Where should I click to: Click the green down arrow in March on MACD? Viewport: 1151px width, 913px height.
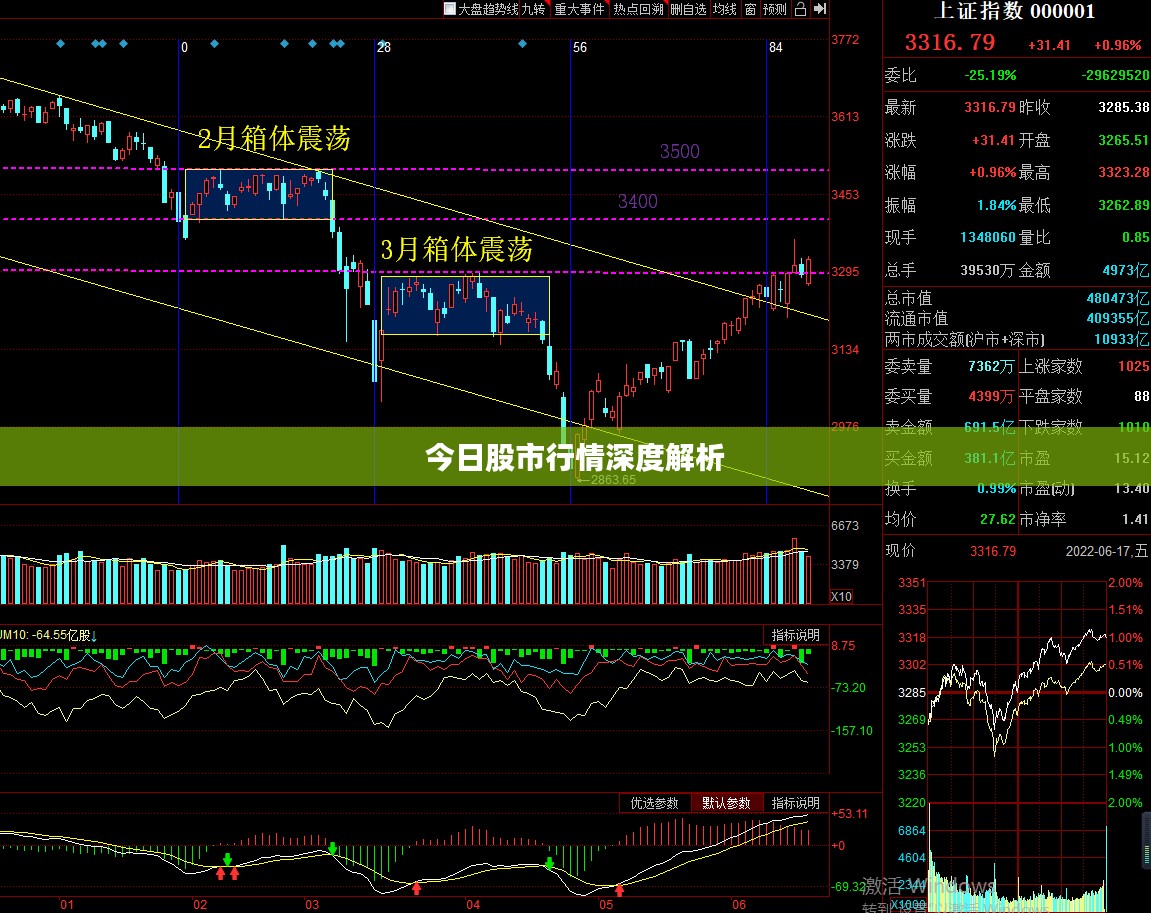click(333, 848)
